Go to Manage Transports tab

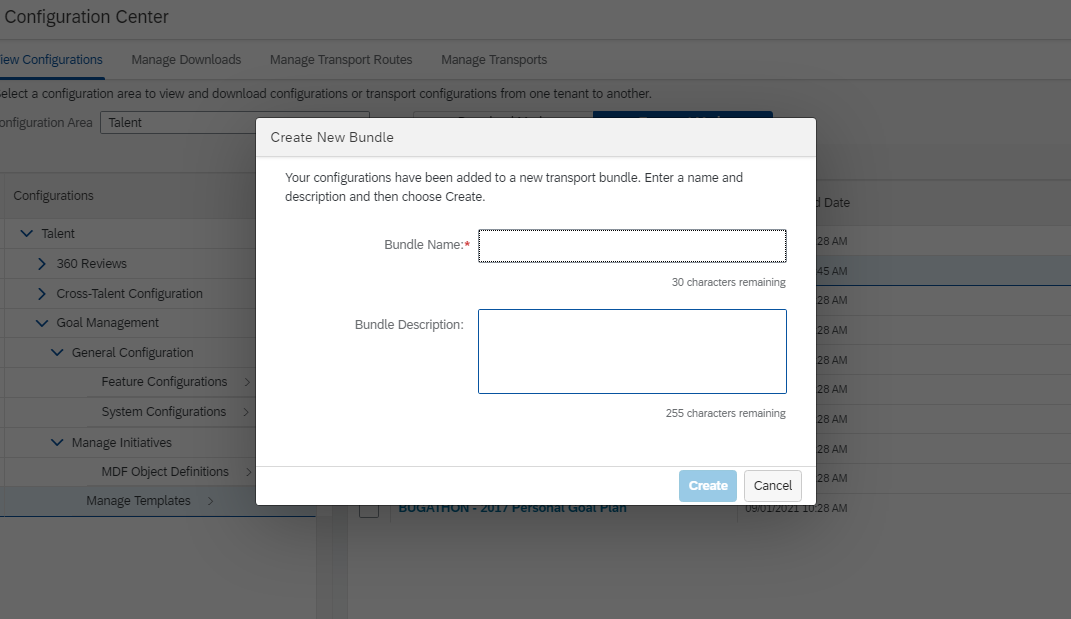tap(494, 59)
